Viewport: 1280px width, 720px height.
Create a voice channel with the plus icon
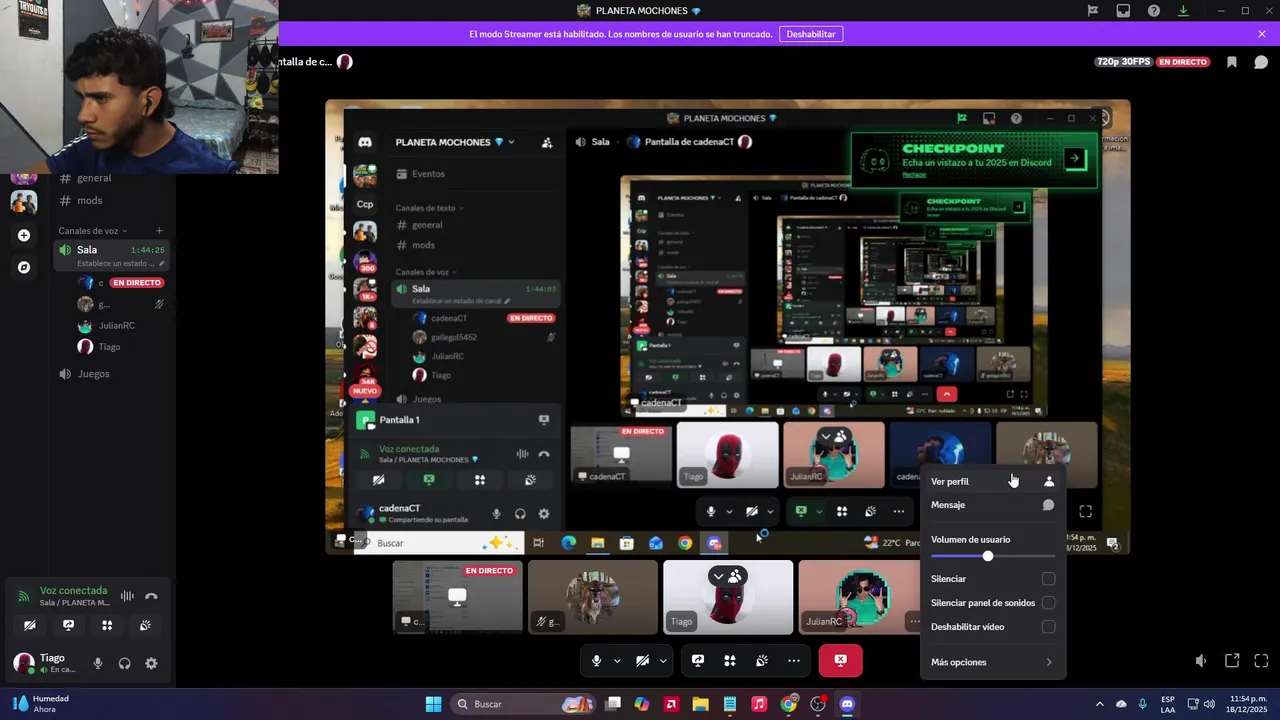159,231
